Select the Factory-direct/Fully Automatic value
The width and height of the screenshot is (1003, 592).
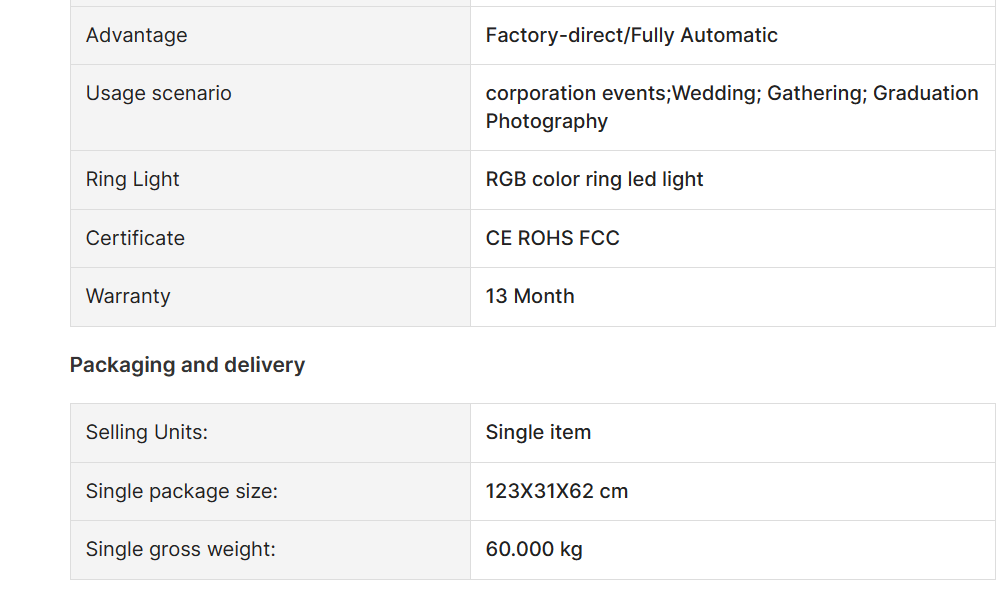[631, 35]
